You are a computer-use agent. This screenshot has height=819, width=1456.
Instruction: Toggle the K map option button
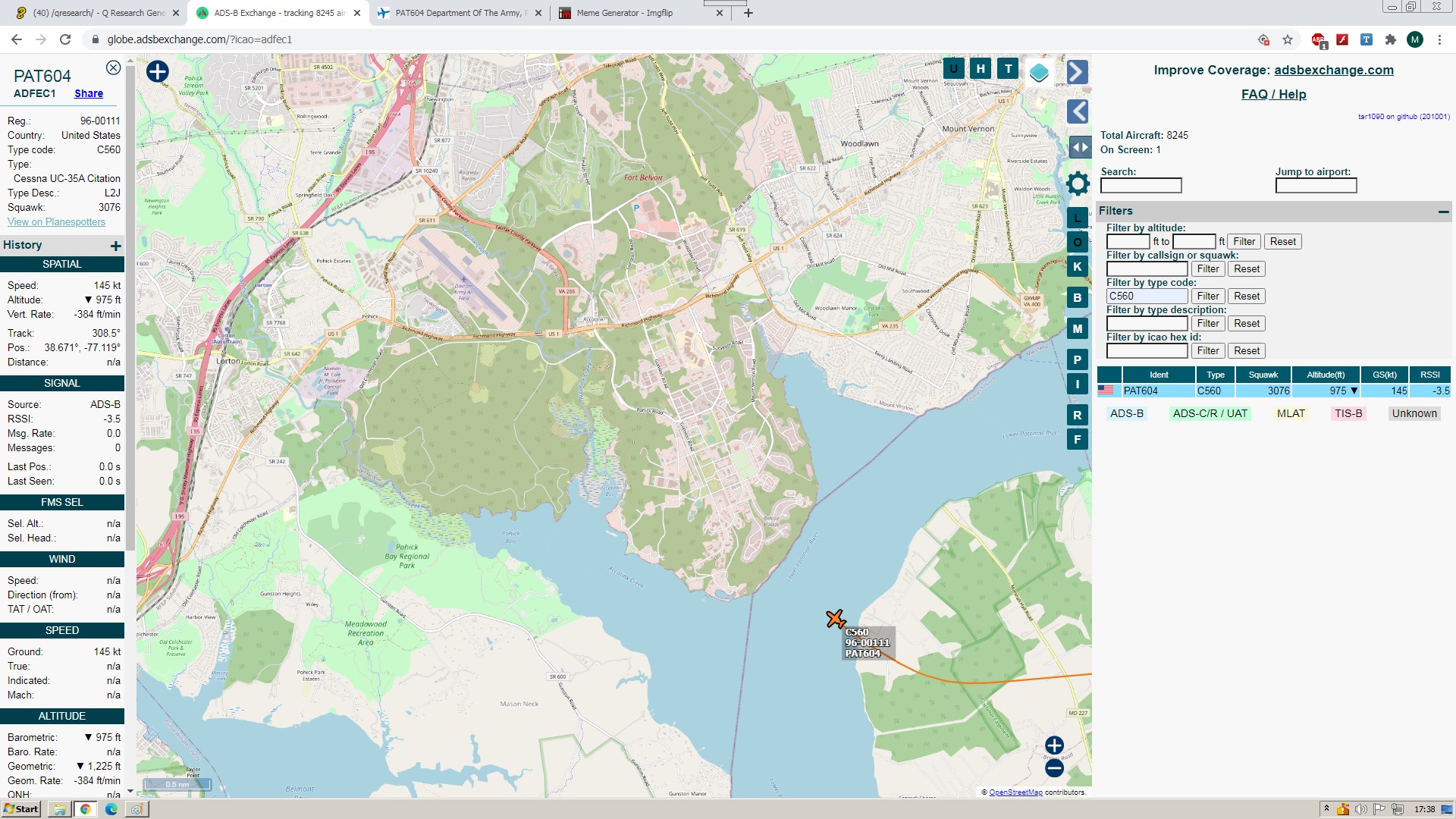1078,266
